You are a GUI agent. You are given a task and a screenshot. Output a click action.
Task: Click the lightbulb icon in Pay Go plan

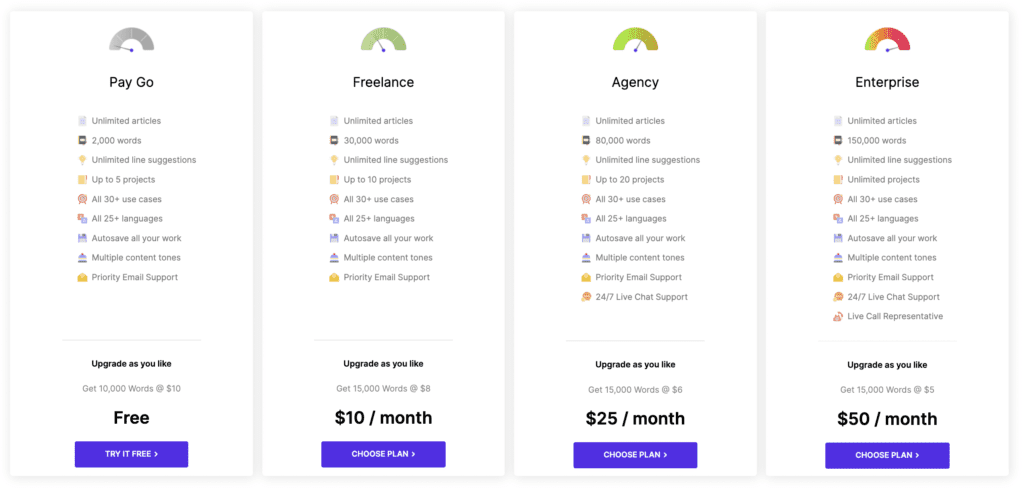click(82, 160)
